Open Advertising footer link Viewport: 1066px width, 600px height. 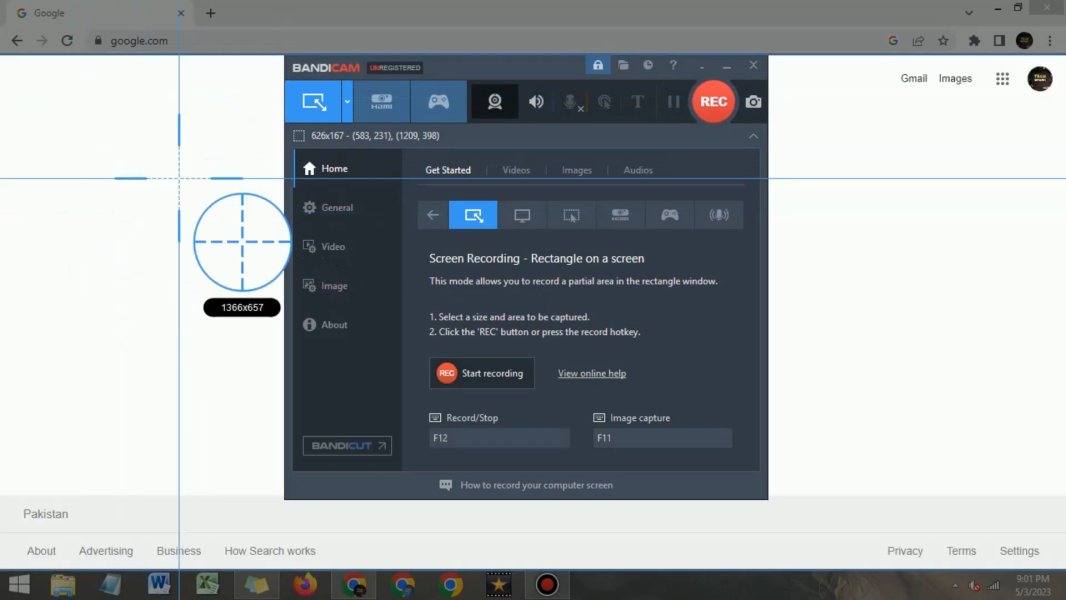(106, 551)
